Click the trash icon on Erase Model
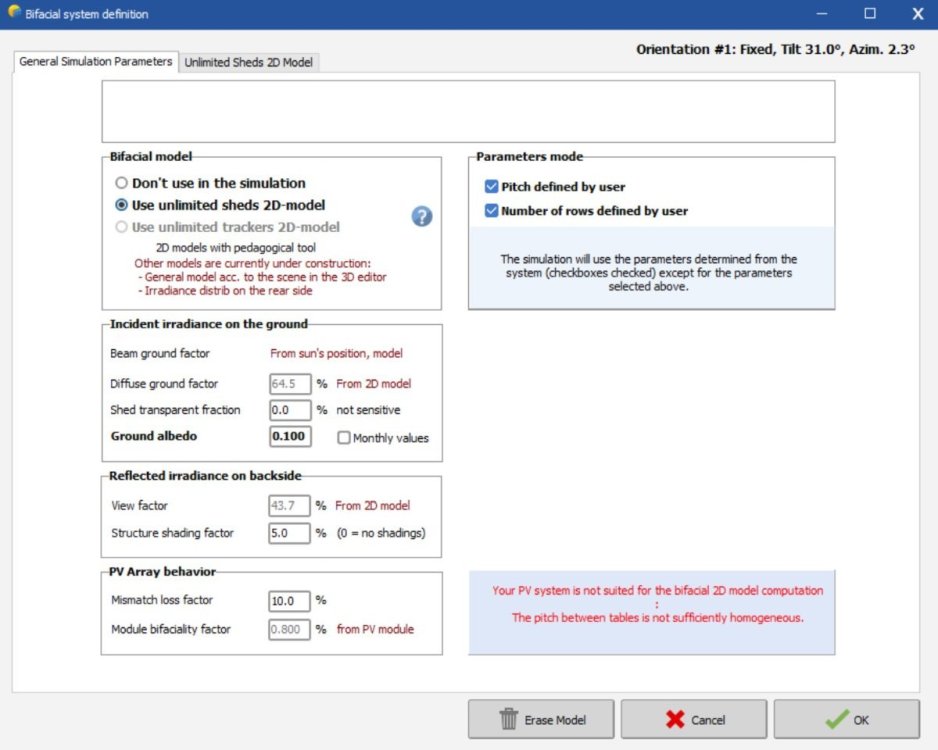Screen dimensions: 938x750 tap(508, 719)
